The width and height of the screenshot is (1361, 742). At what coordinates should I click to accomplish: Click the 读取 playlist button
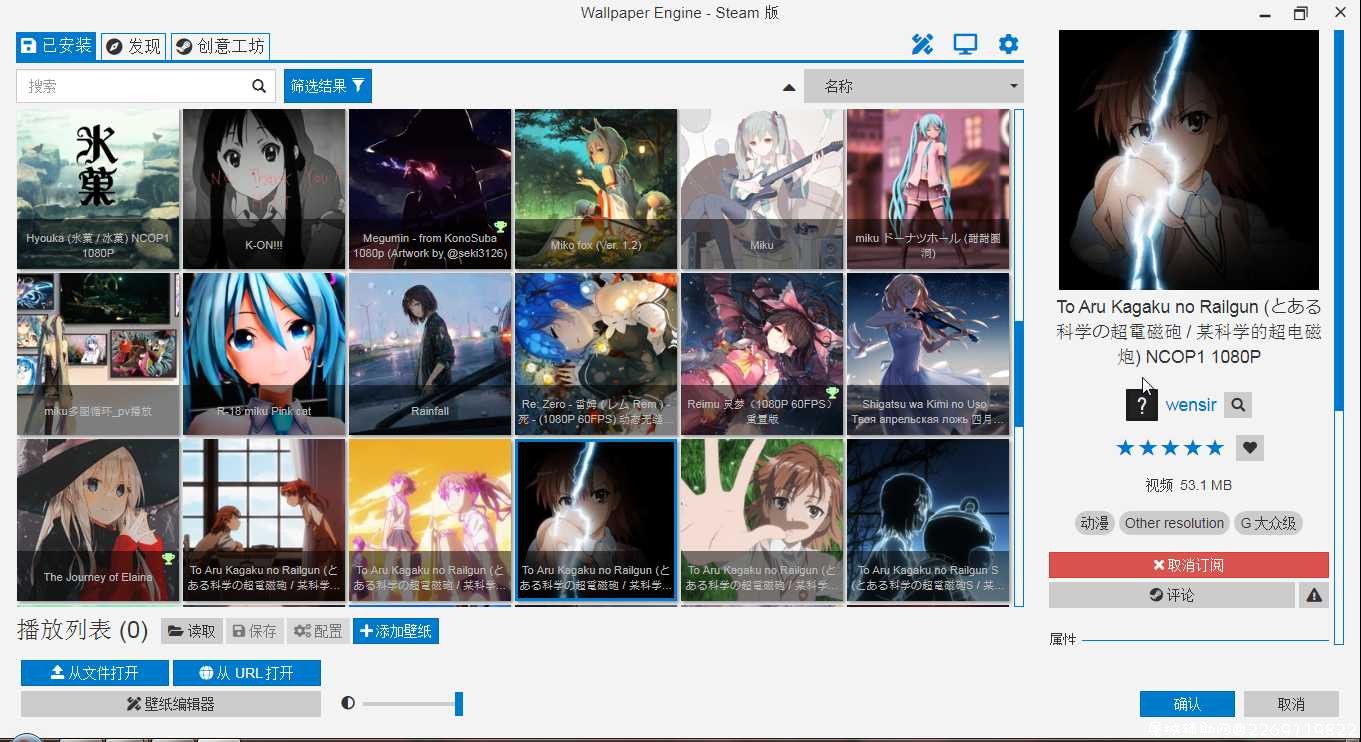(191, 631)
